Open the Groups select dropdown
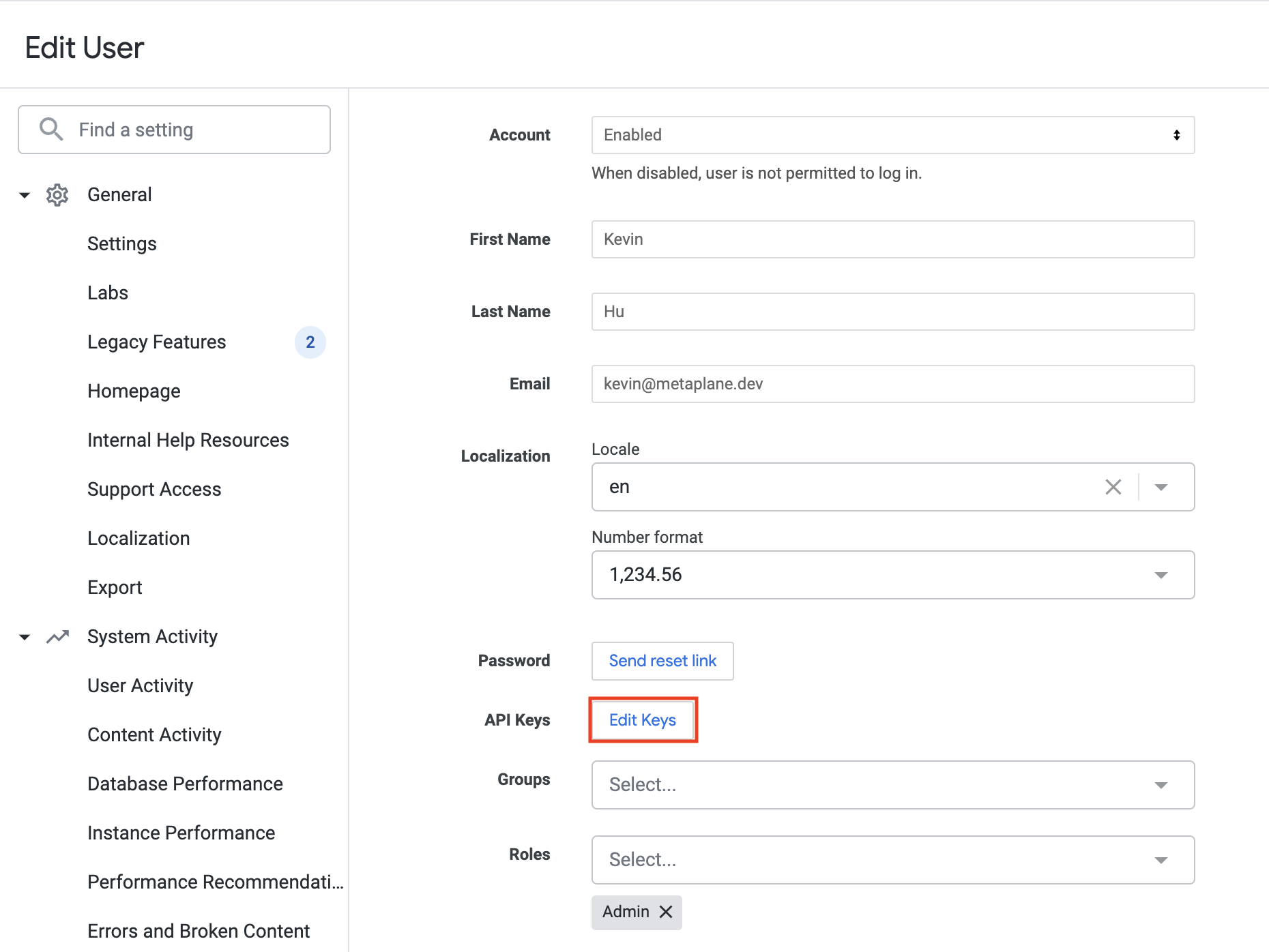This screenshot has width=1269, height=952. tap(893, 785)
